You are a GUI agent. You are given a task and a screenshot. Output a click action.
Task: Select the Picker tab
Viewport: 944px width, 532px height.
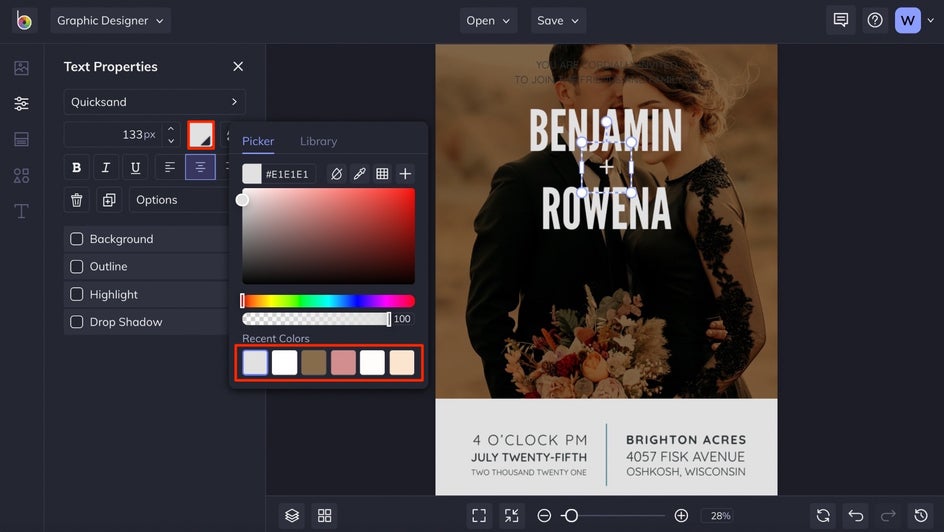click(258, 141)
